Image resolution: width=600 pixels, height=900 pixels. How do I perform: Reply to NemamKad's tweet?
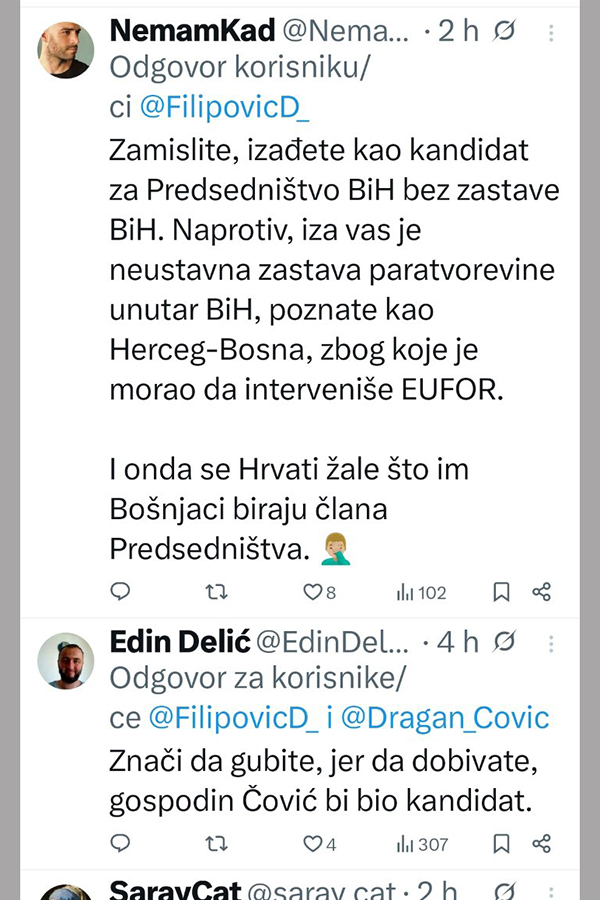coord(120,592)
